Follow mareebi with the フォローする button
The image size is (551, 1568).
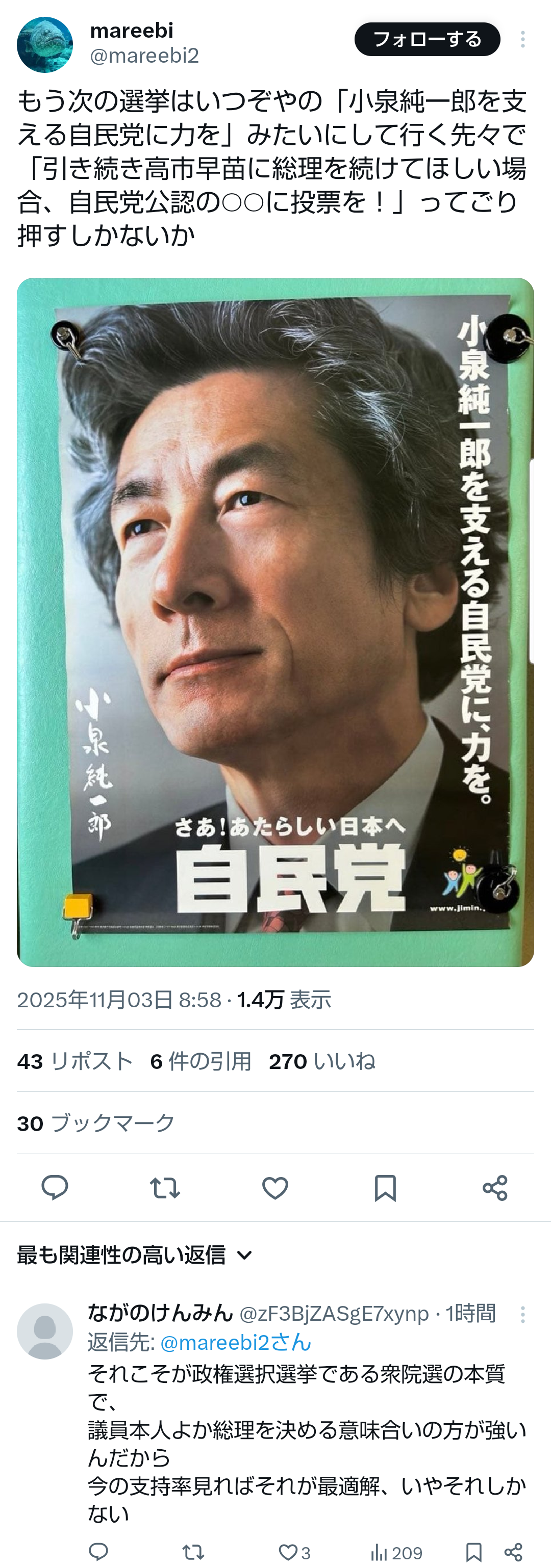(x=427, y=39)
